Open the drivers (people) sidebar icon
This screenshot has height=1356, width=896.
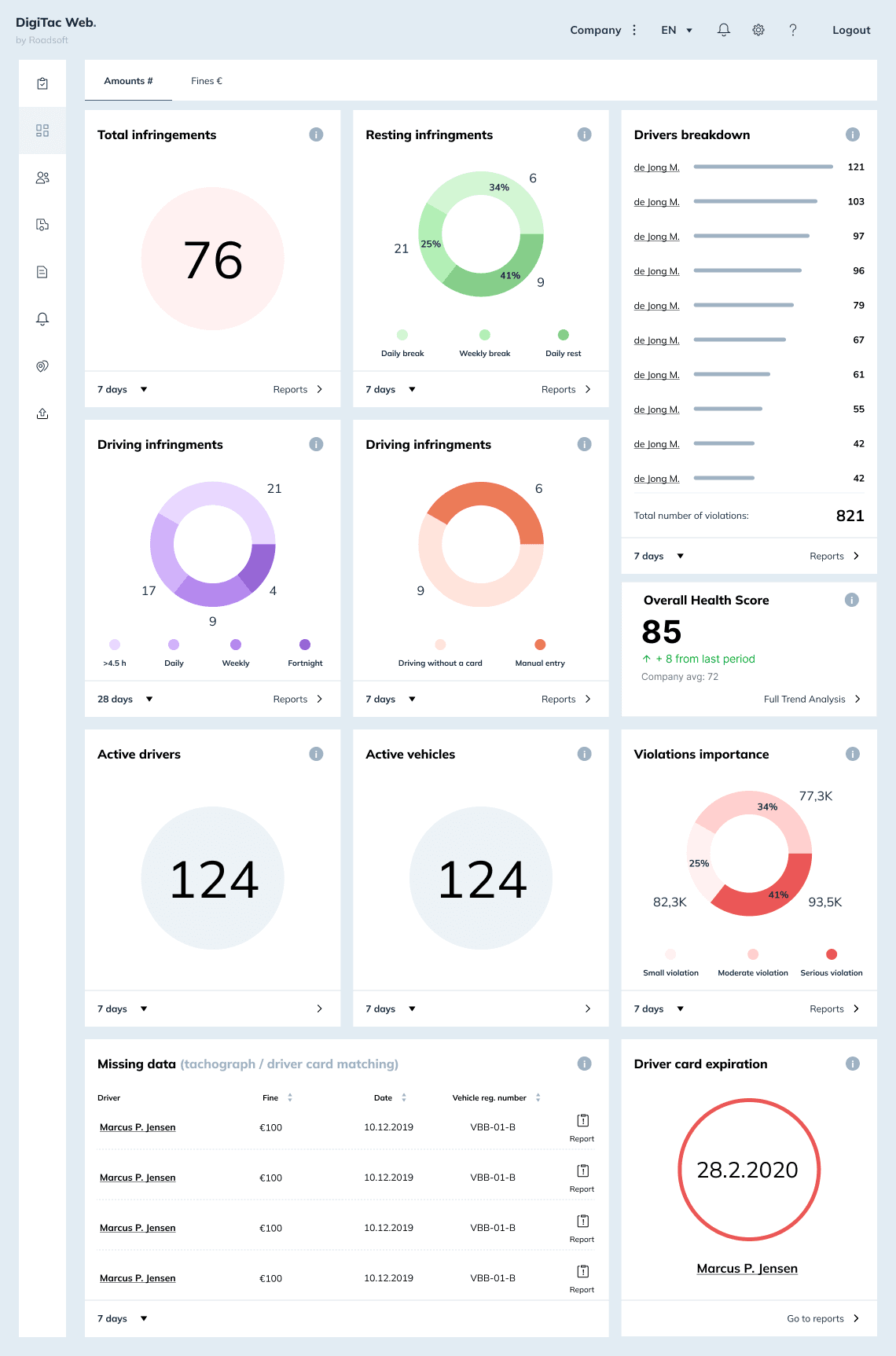(42, 178)
